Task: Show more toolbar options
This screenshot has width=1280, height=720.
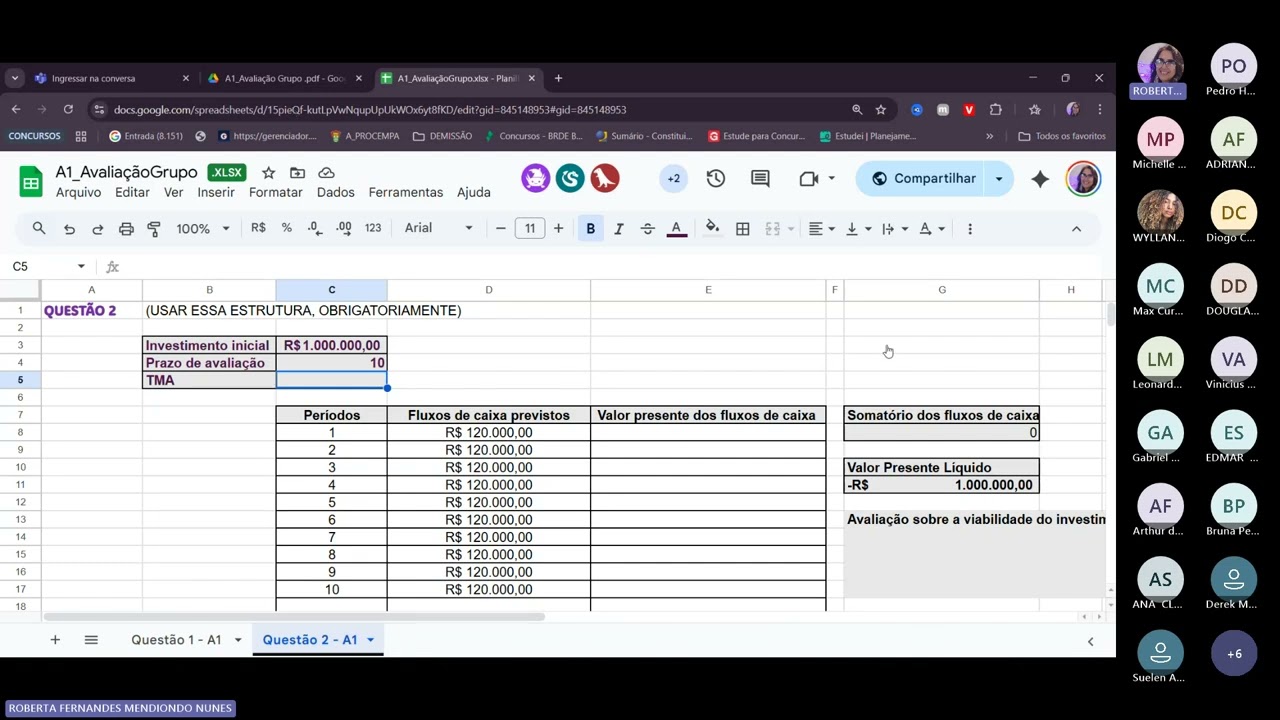Action: click(x=969, y=229)
